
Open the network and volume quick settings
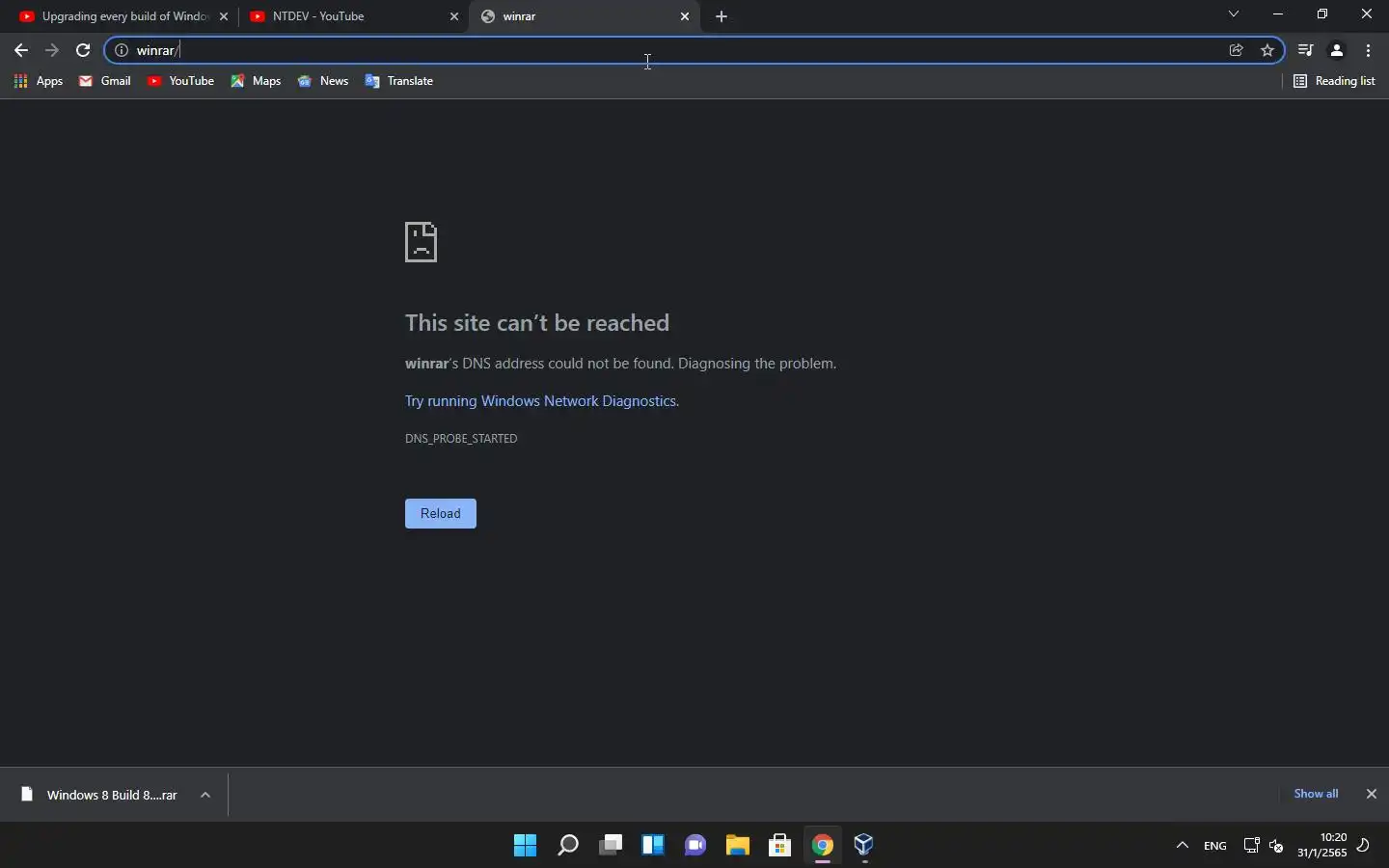[x=1265, y=847]
